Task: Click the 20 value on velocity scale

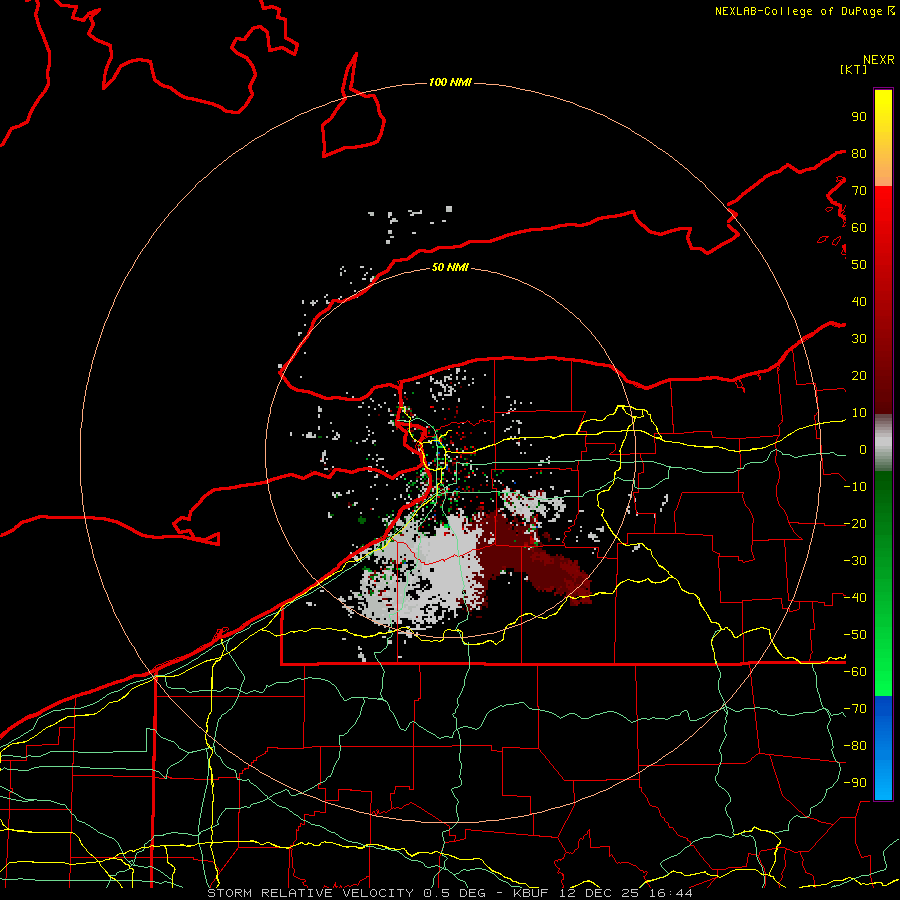Action: (859, 375)
